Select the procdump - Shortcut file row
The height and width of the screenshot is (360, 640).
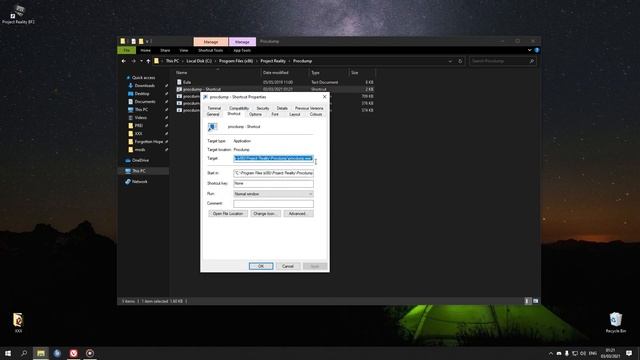(x=276, y=89)
